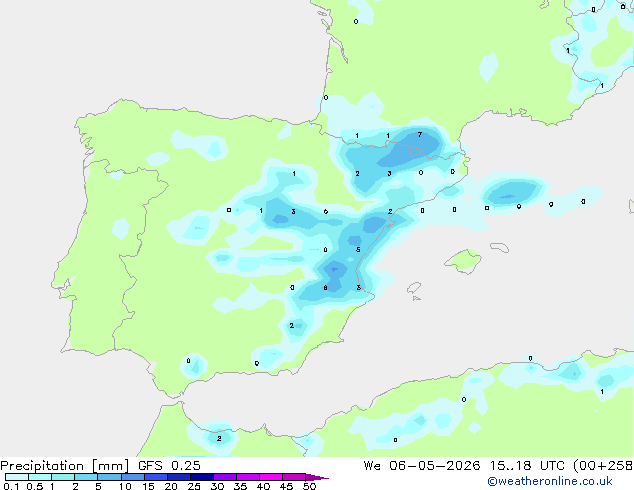The height and width of the screenshot is (490, 634).
Task: Pick the 0.5–1 mm legend swatch
Action: [x=40, y=477]
